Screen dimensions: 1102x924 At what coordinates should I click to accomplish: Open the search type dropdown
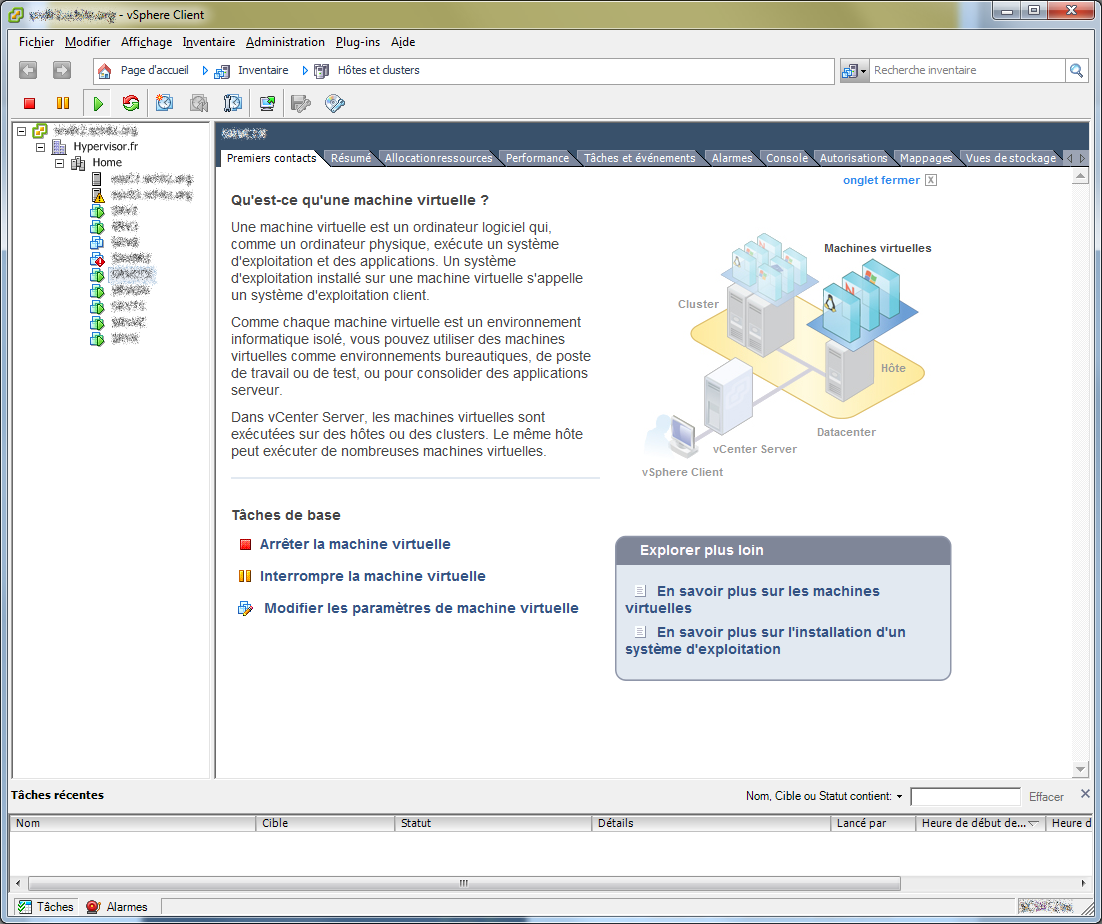click(x=855, y=71)
